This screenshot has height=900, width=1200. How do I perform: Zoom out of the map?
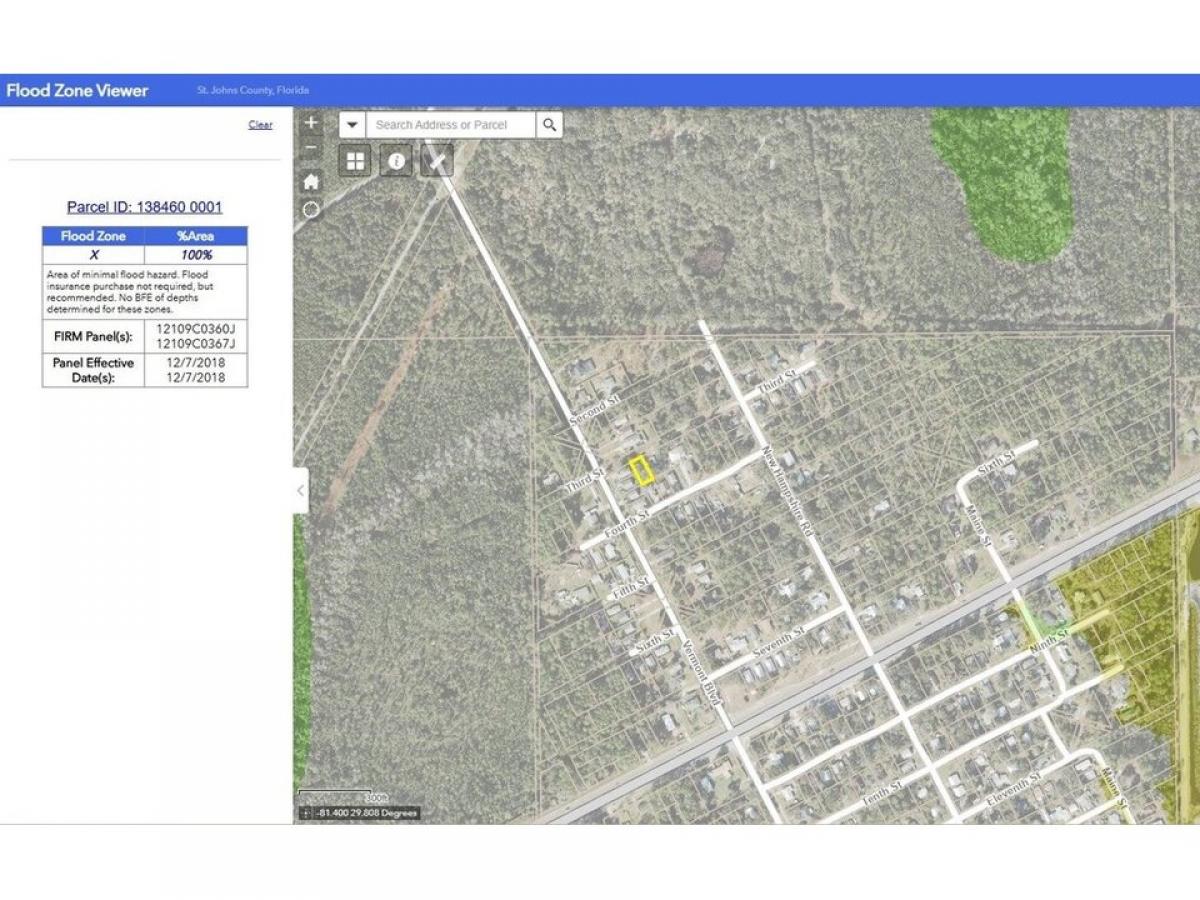[x=311, y=149]
